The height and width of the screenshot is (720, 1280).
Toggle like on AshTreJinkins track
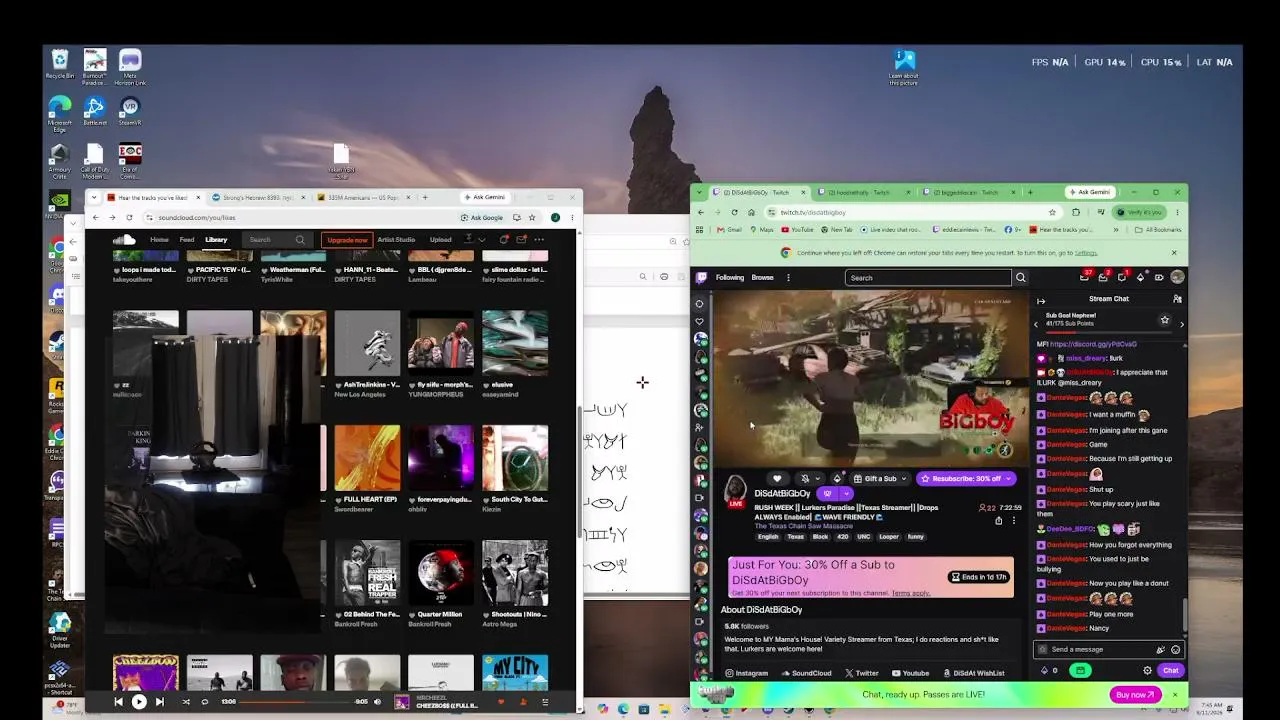[x=338, y=385]
